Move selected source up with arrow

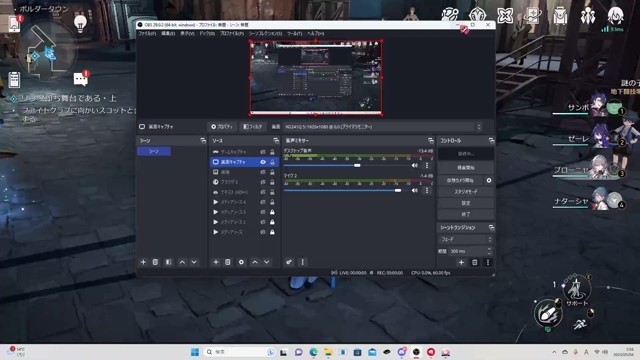(x=255, y=262)
